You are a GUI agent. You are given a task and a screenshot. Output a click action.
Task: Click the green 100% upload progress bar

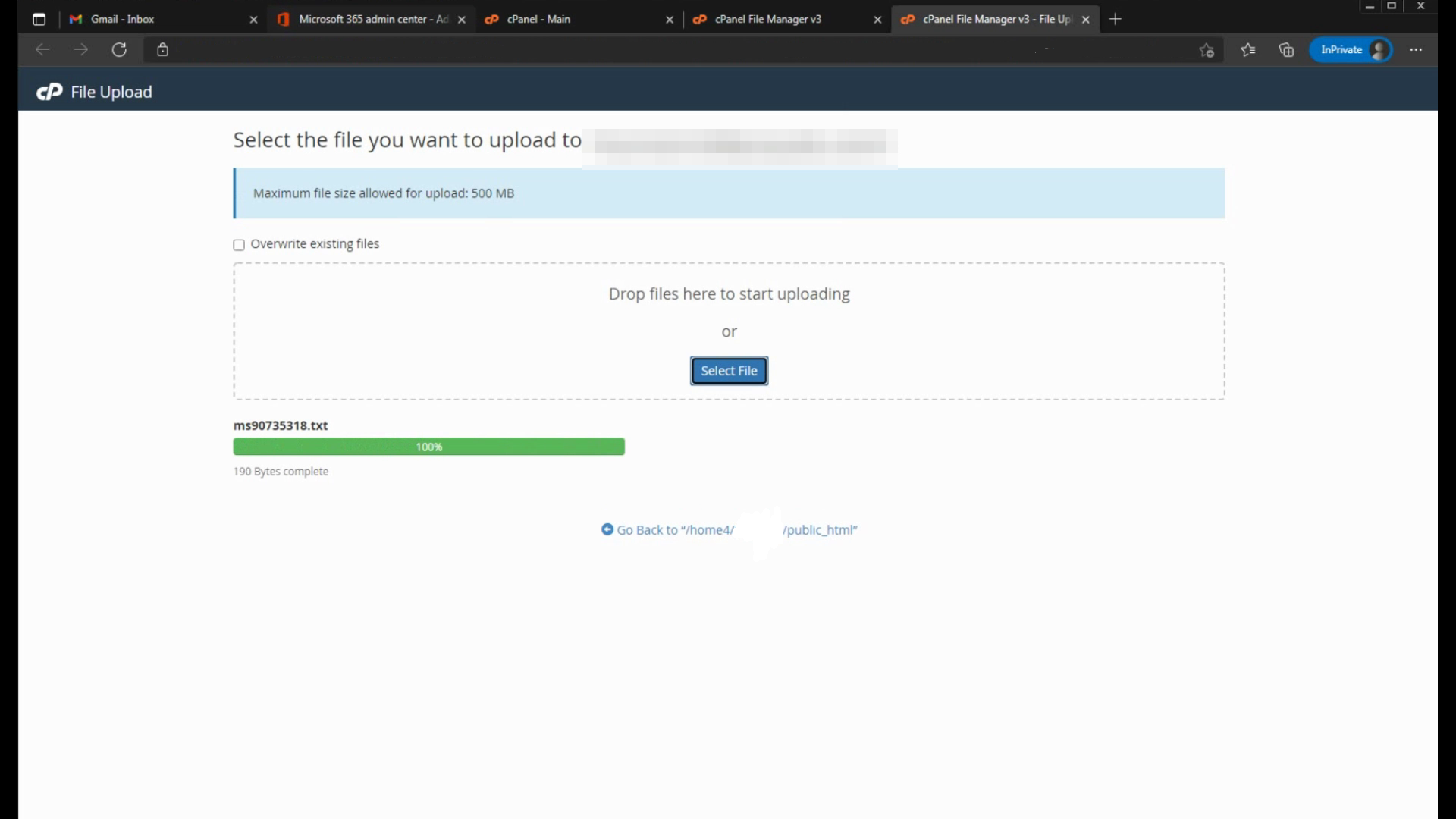pyautogui.click(x=428, y=447)
